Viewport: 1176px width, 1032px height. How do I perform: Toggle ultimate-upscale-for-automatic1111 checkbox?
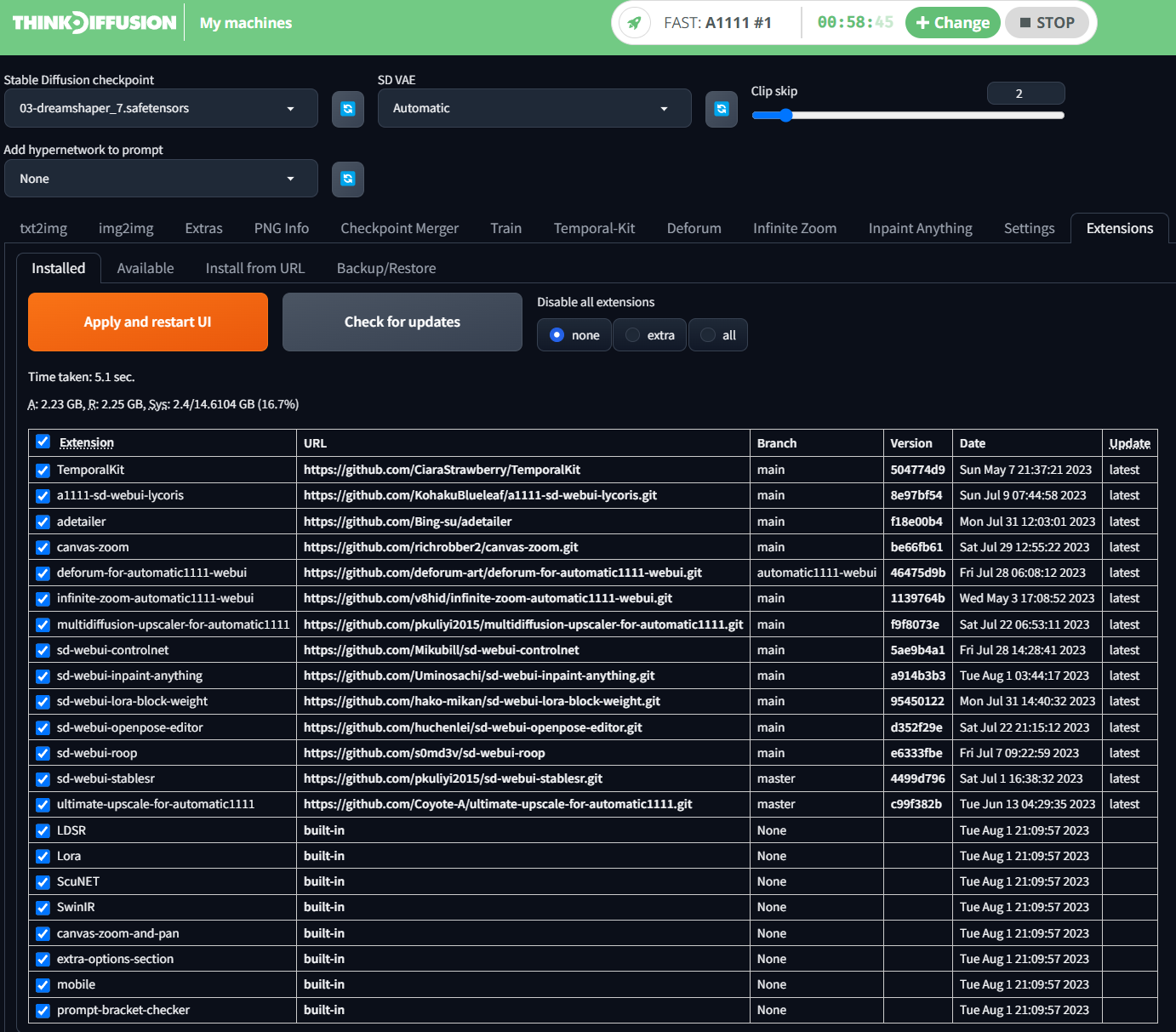(43, 805)
